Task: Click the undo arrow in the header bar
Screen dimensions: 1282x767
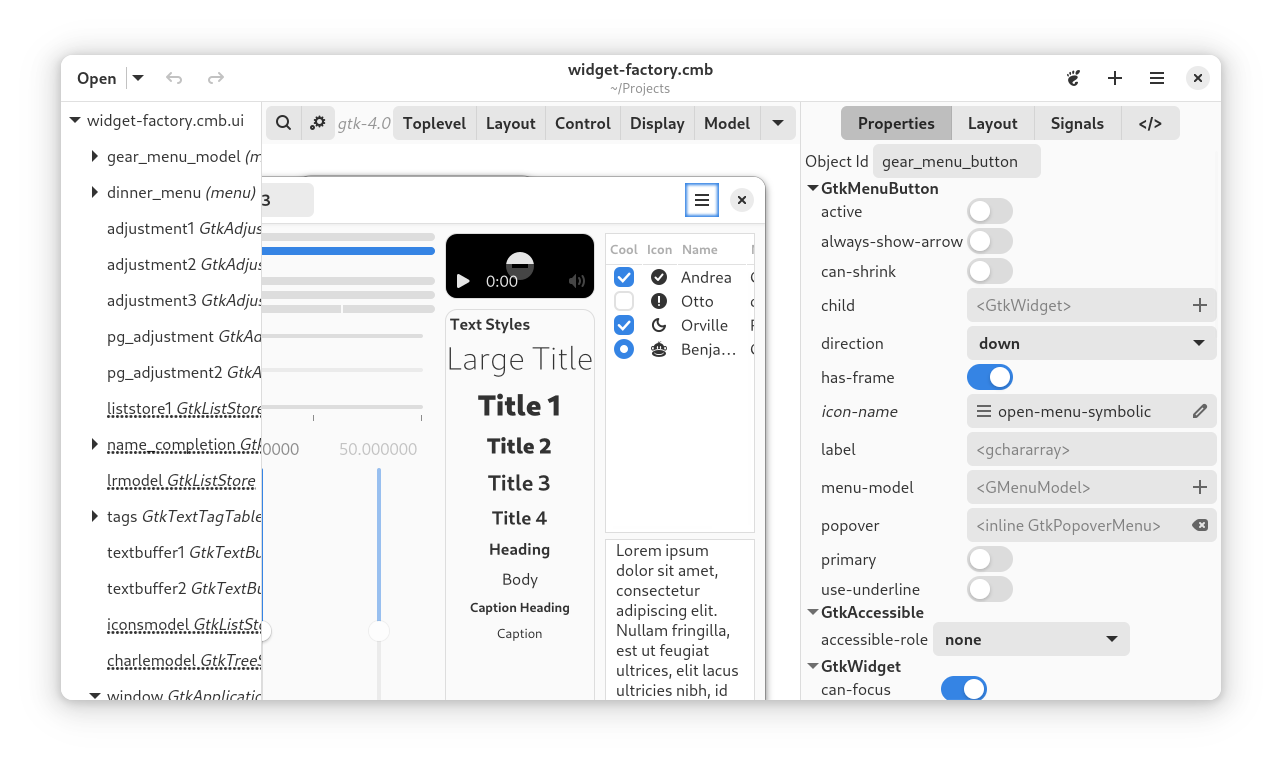Action: pyautogui.click(x=174, y=78)
